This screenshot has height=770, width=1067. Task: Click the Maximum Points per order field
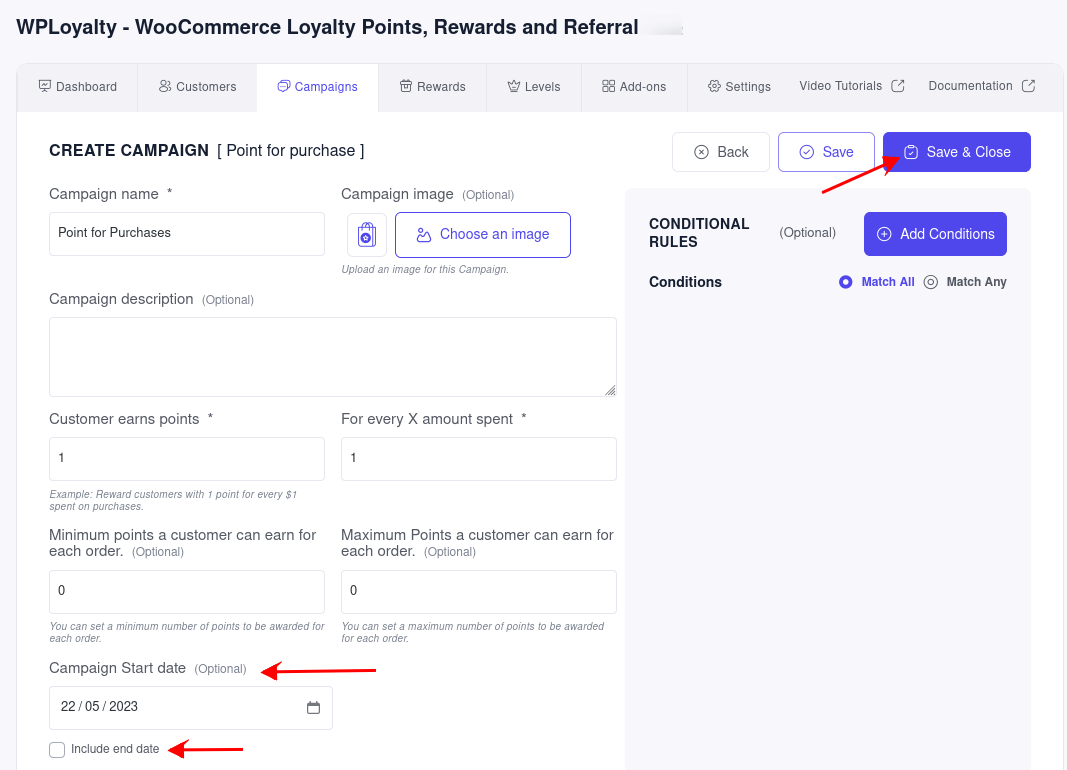[478, 591]
